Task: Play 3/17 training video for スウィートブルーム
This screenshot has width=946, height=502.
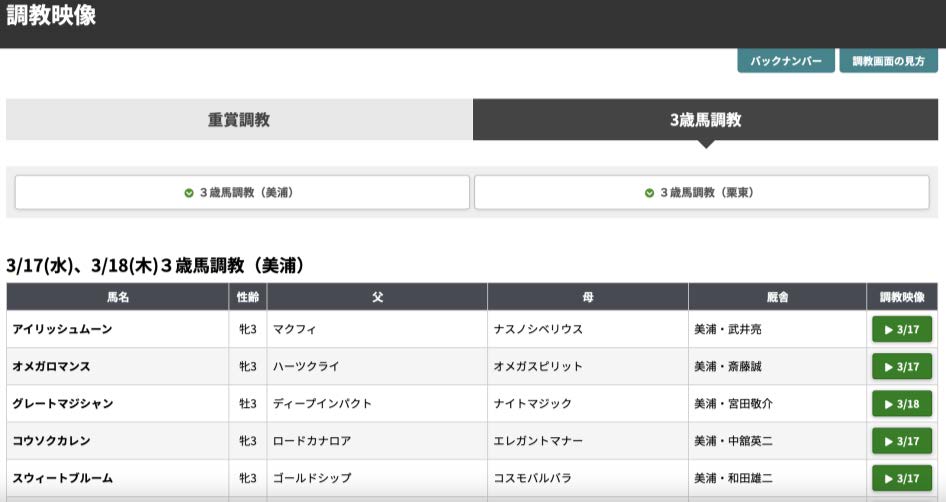Action: [902, 478]
